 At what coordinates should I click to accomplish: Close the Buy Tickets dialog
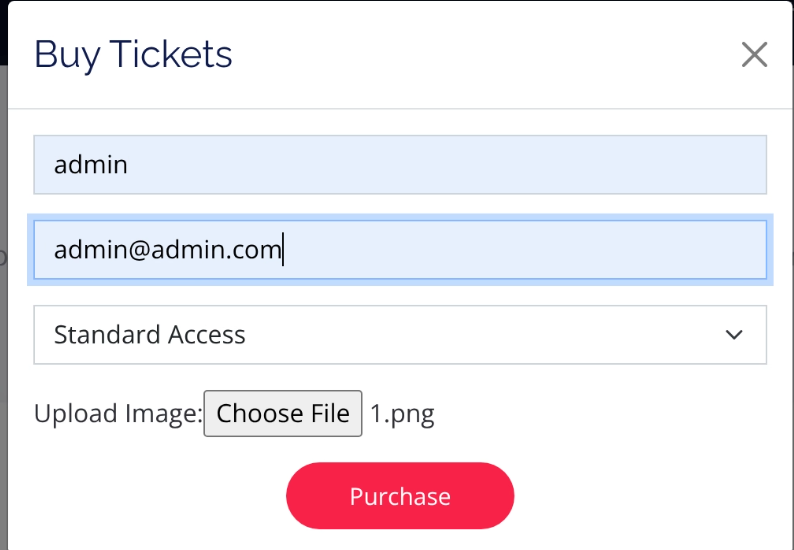click(x=754, y=55)
